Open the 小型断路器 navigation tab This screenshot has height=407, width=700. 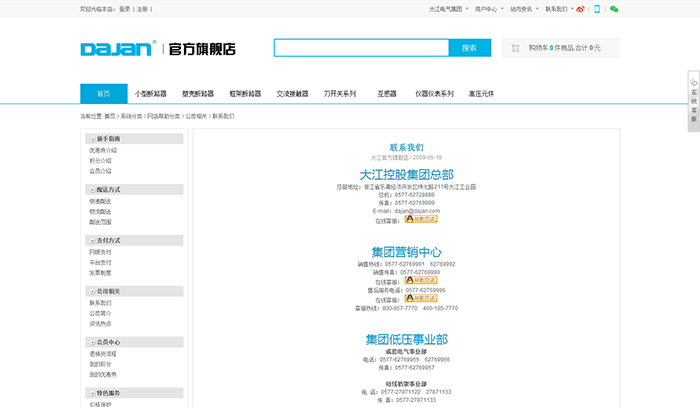tap(151, 94)
